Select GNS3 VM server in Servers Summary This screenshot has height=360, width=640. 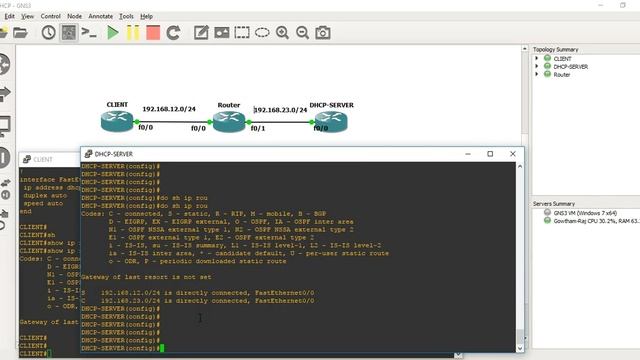(585, 213)
